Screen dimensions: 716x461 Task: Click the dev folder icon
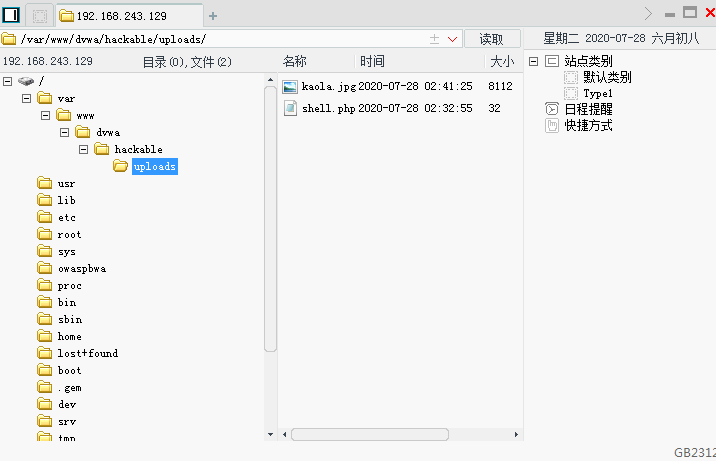[44, 404]
